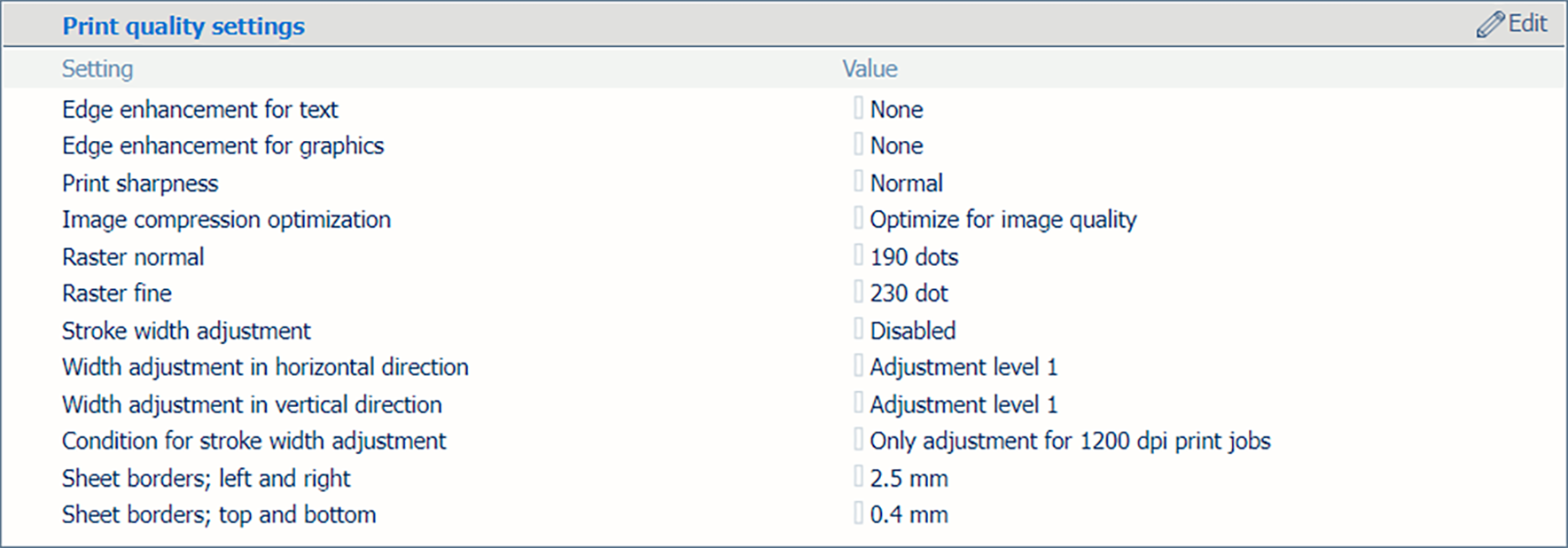Click the 2.5 mm sheet border value
The width and height of the screenshot is (1568, 548).
pyautogui.click(x=909, y=479)
